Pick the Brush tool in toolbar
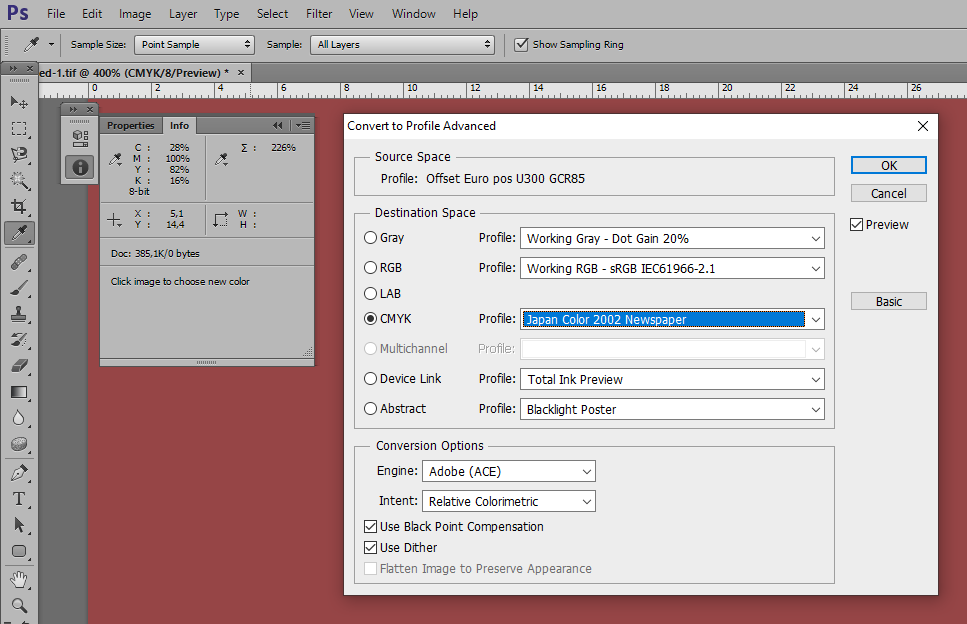The width and height of the screenshot is (967, 624). (19, 287)
